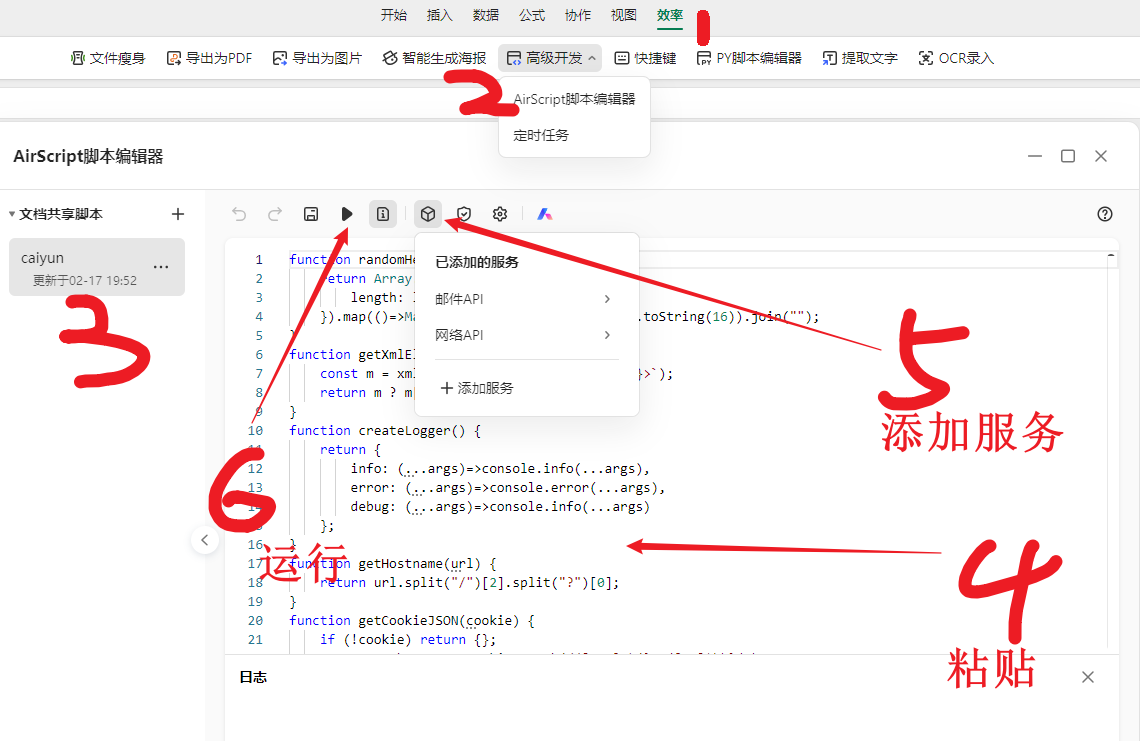The width and height of the screenshot is (1140, 741).
Task: Click the shield permissions icon
Action: click(464, 213)
